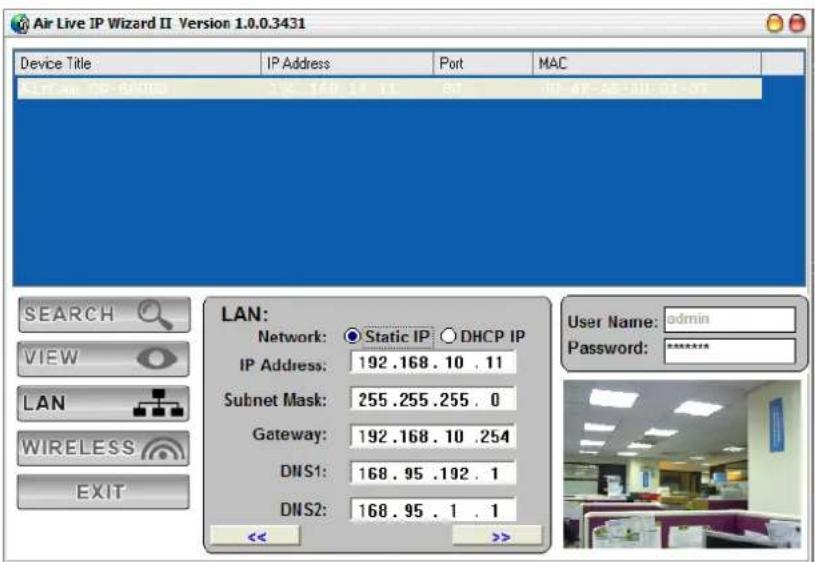This screenshot has height=562, width=815.
Task: Click the camera preview thumbnail
Action: (682, 464)
